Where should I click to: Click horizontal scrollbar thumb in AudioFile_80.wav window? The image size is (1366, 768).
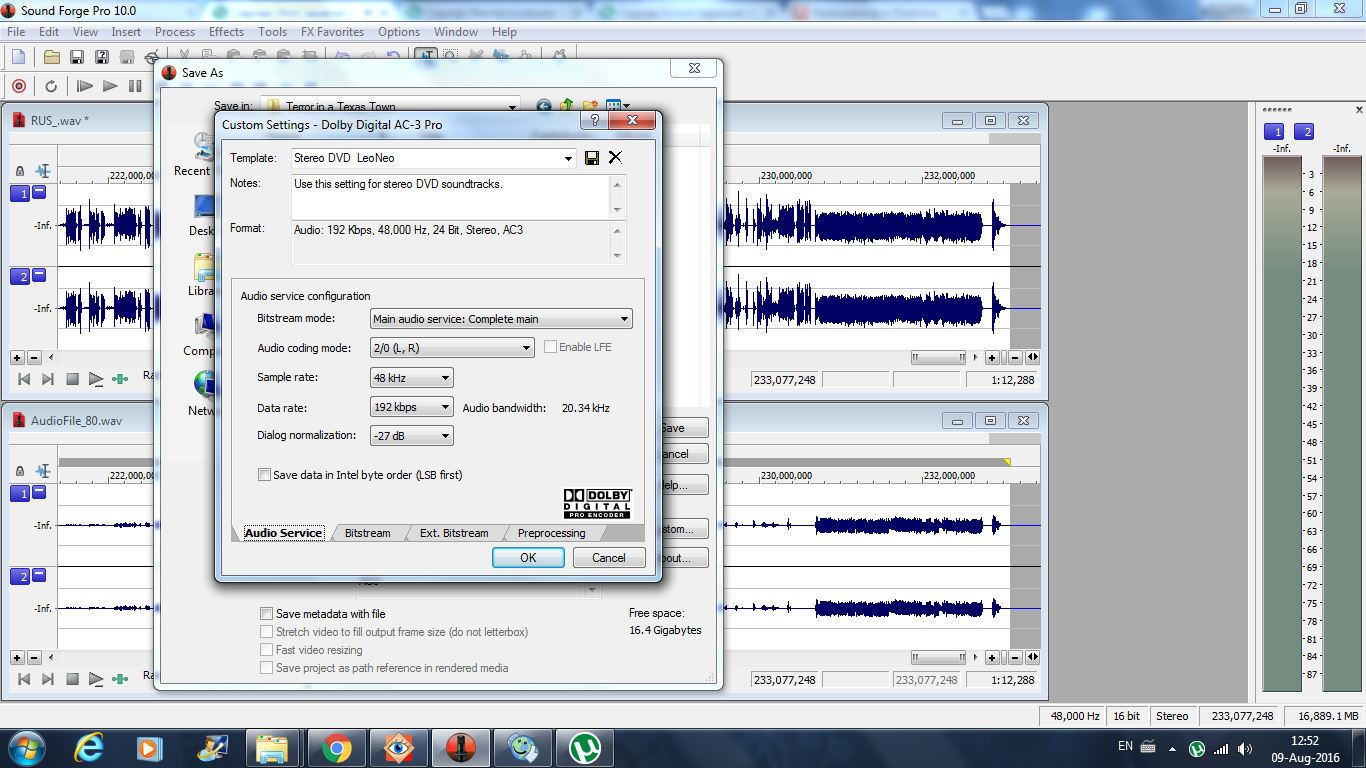(939, 657)
